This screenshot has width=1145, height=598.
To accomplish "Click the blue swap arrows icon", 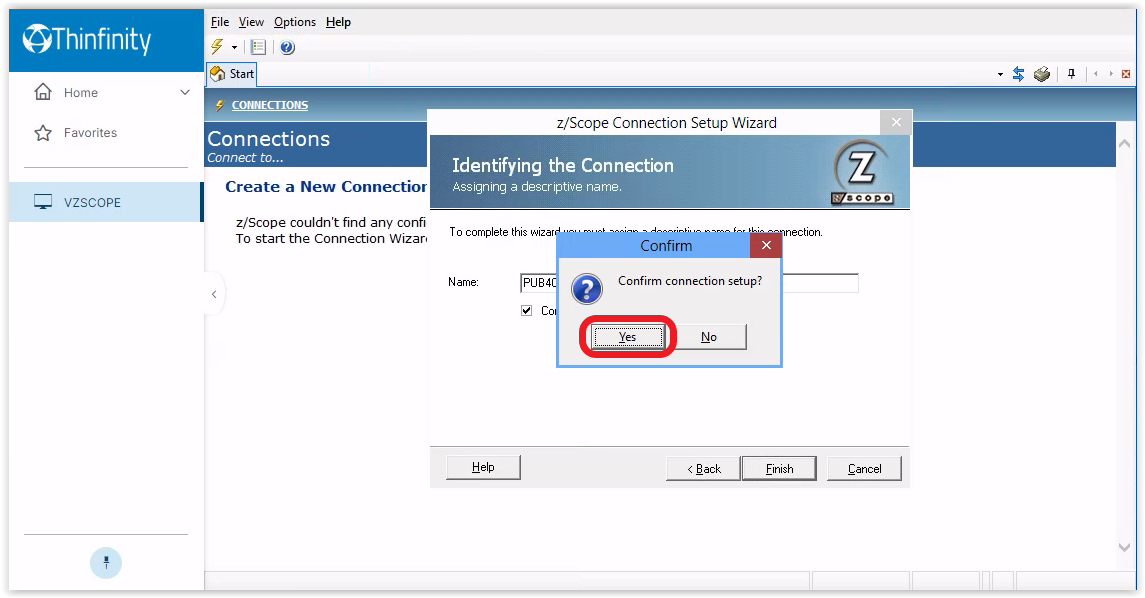I will (1019, 74).
